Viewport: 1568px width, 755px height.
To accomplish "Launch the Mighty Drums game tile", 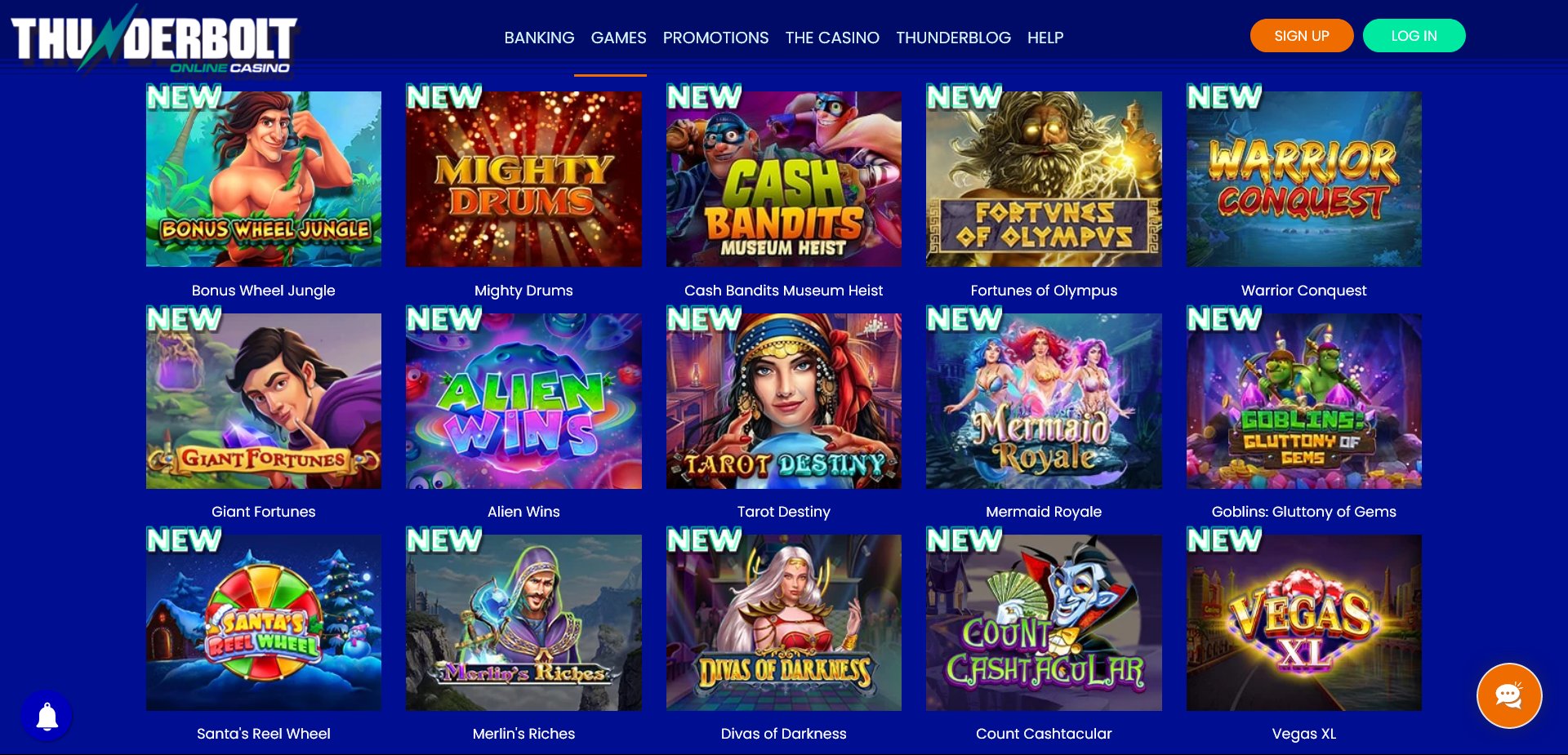I will point(523,179).
